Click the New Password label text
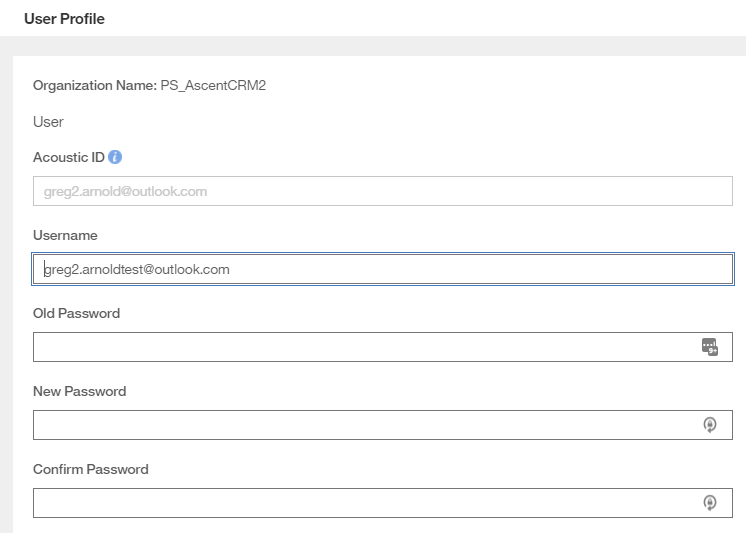This screenshot has width=746, height=533. pos(79,391)
